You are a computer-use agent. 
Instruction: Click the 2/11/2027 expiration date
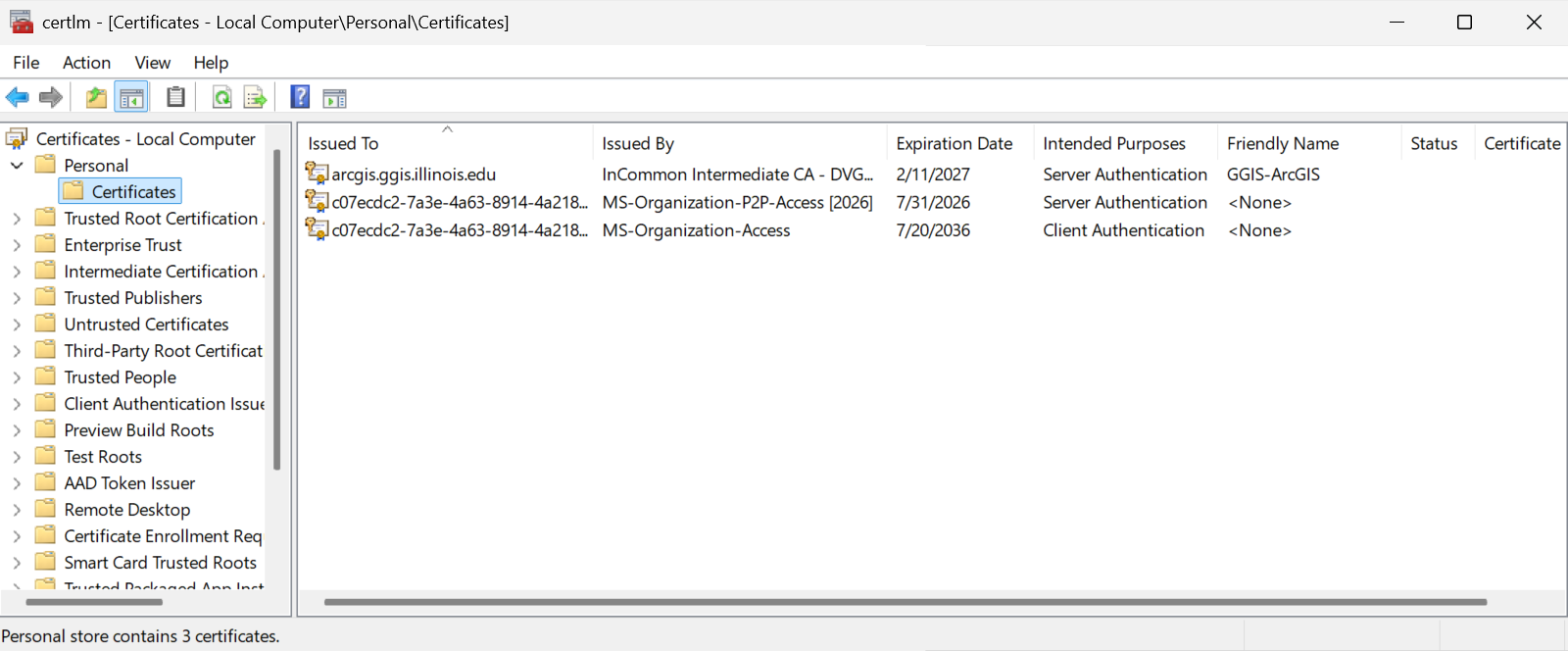pyautogui.click(x=933, y=174)
